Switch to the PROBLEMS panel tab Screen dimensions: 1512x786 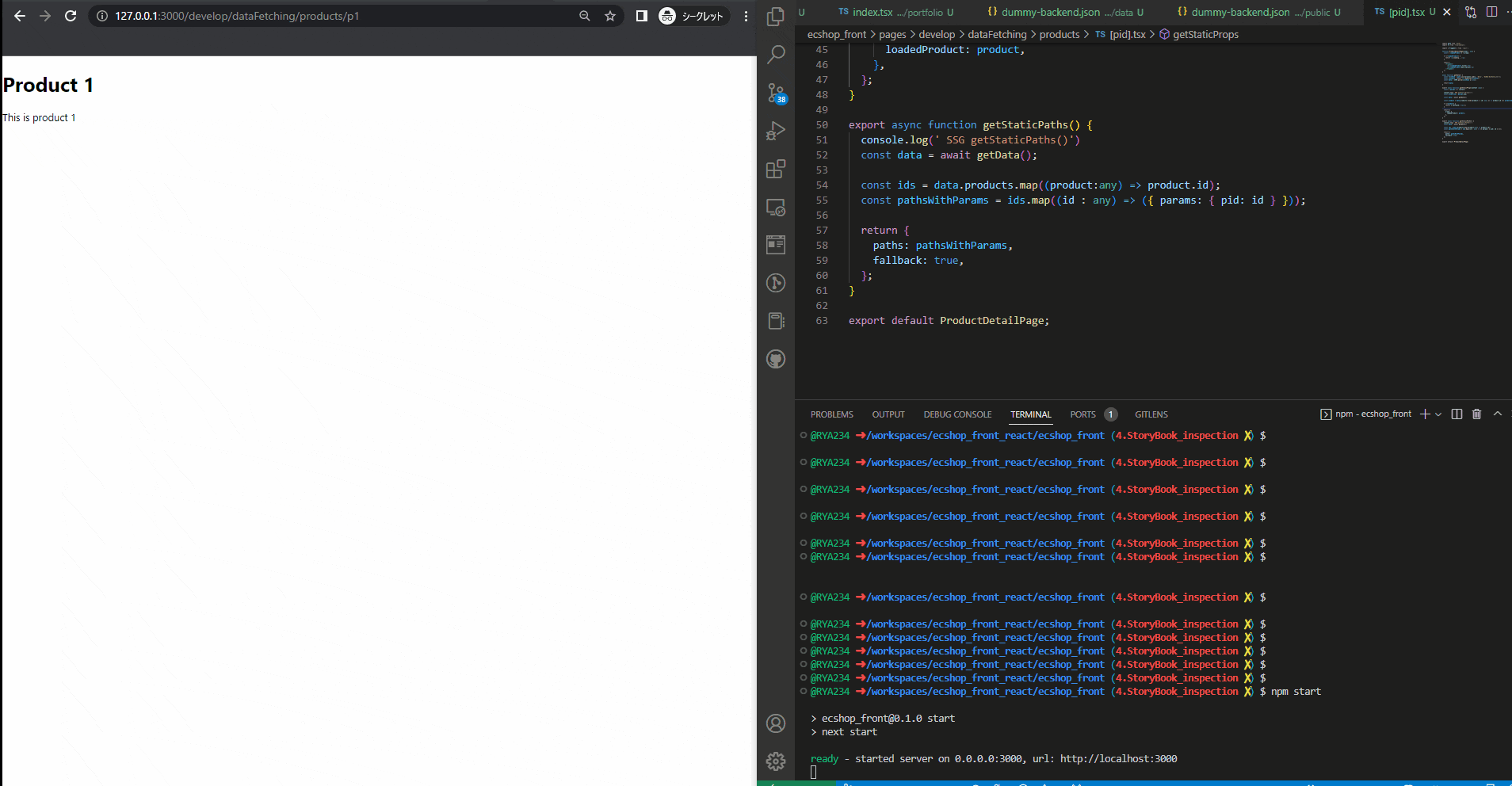point(831,414)
